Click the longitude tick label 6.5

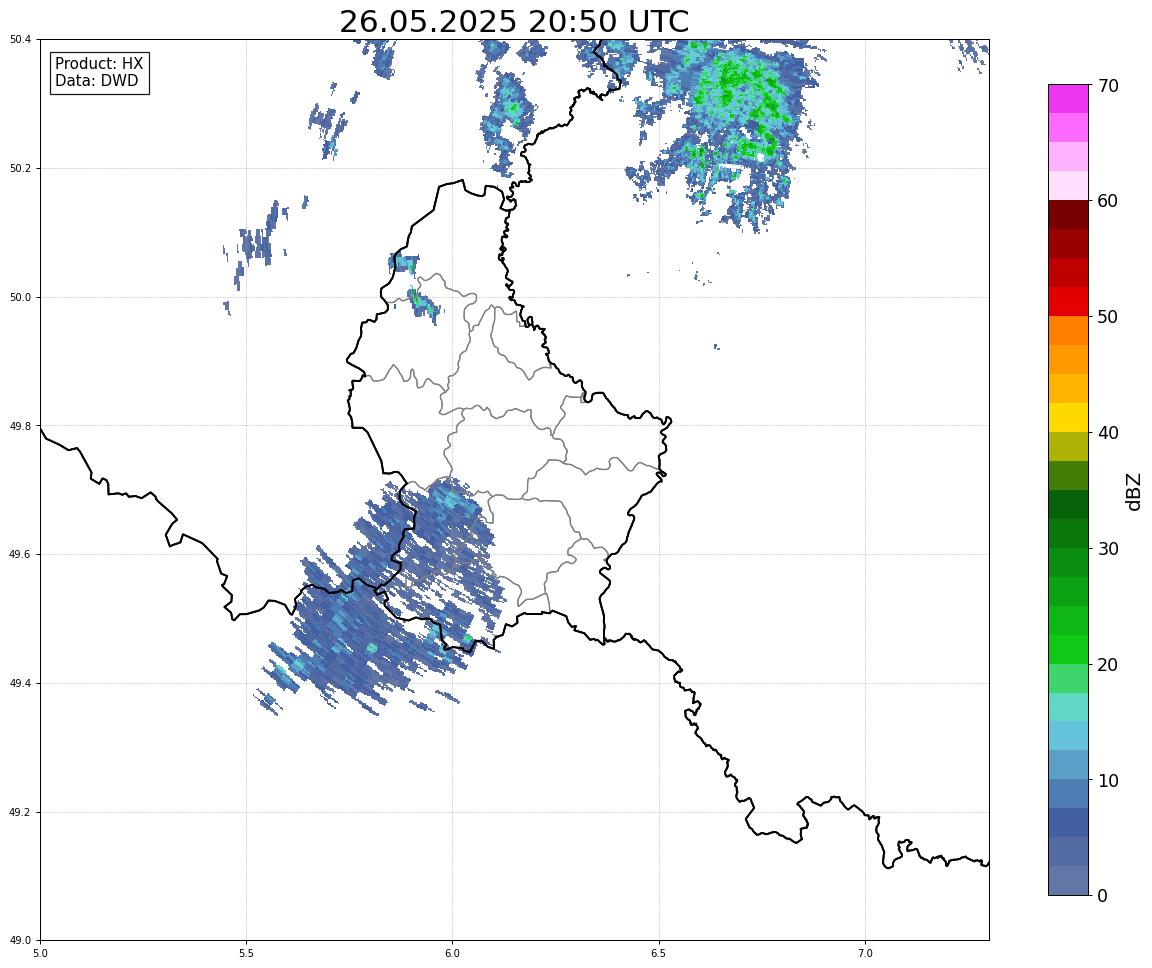[x=659, y=953]
